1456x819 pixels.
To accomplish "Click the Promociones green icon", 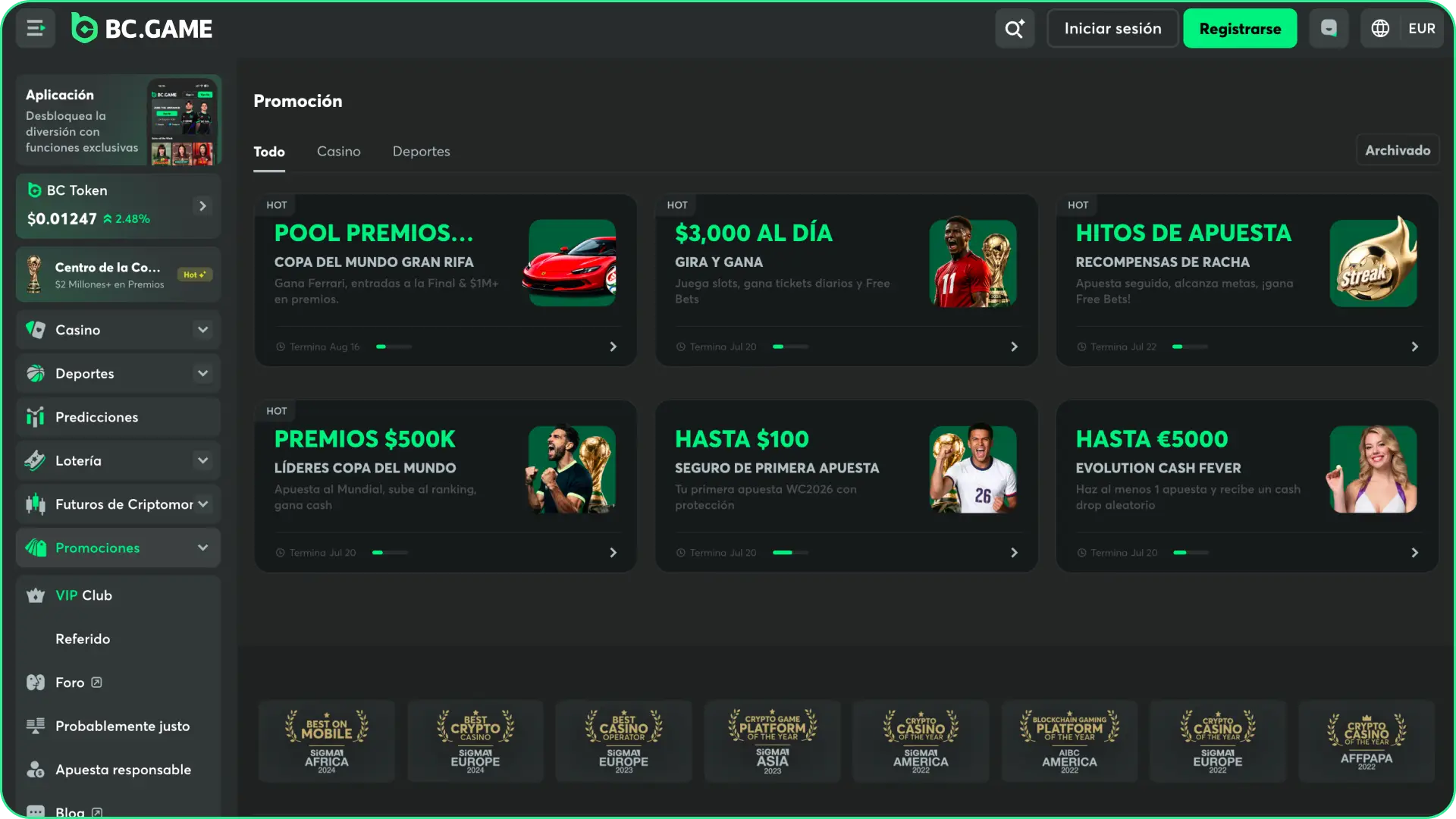I will pyautogui.click(x=36, y=548).
